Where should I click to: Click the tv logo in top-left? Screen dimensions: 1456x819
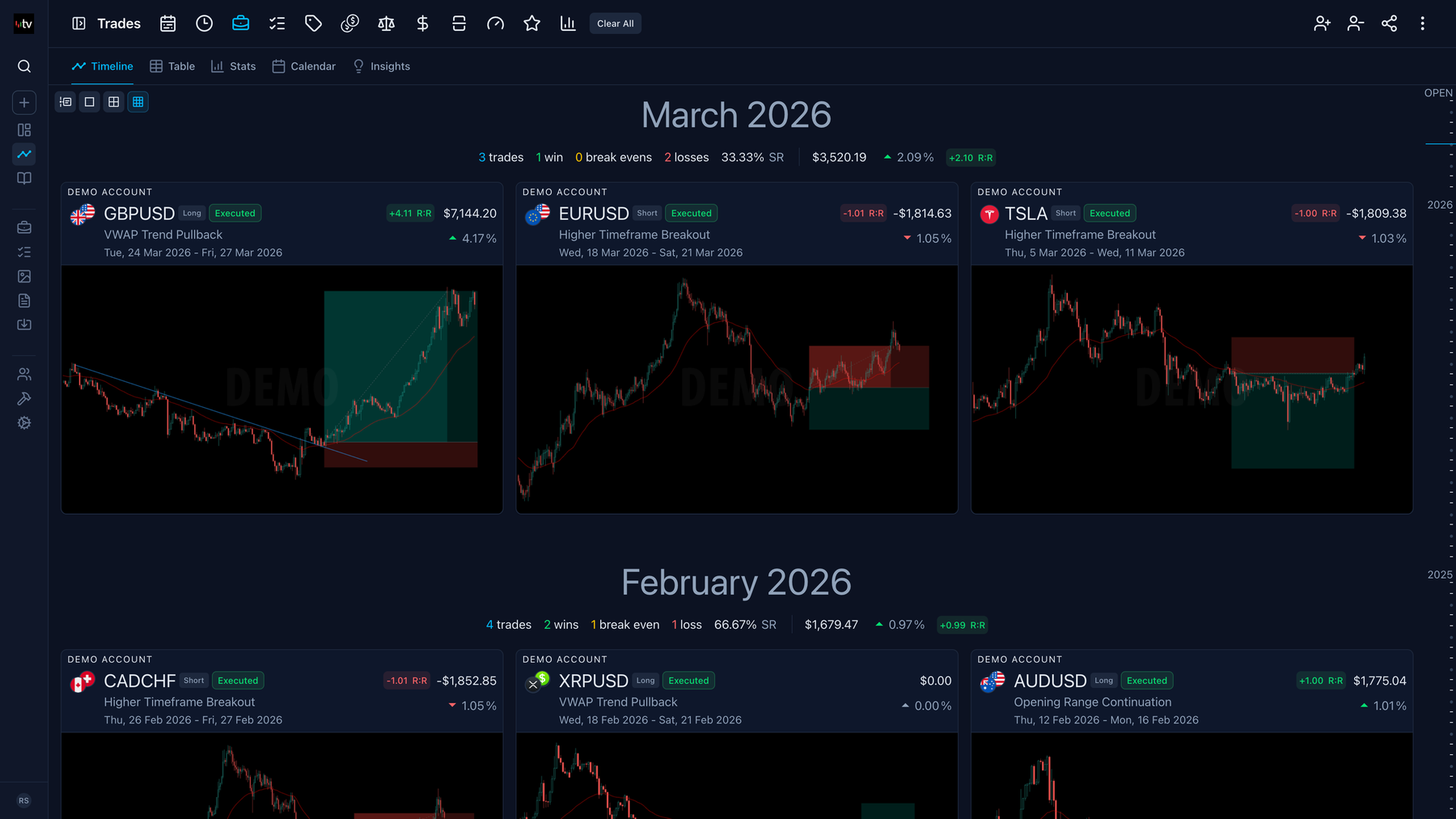pos(24,23)
